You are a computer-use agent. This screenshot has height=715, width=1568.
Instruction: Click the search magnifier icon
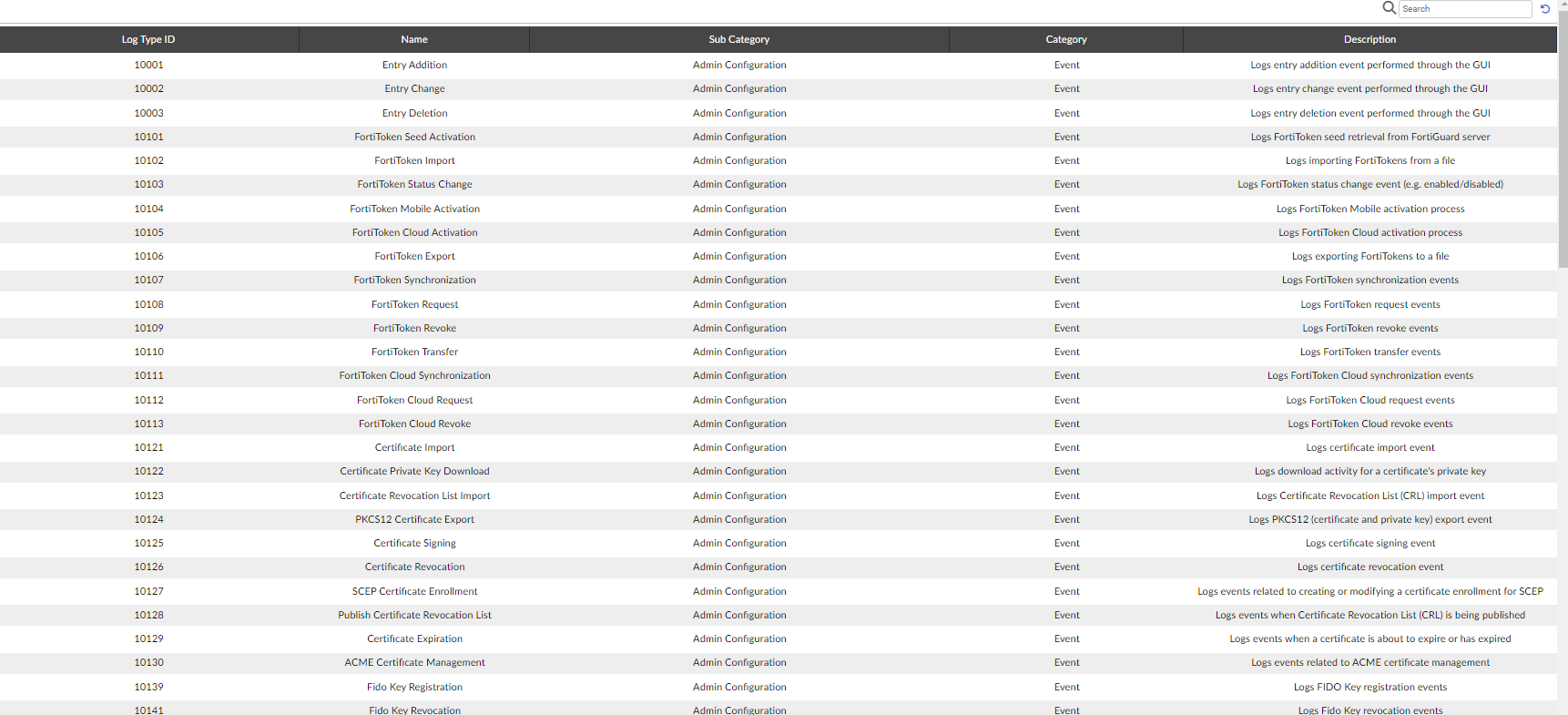click(1389, 8)
